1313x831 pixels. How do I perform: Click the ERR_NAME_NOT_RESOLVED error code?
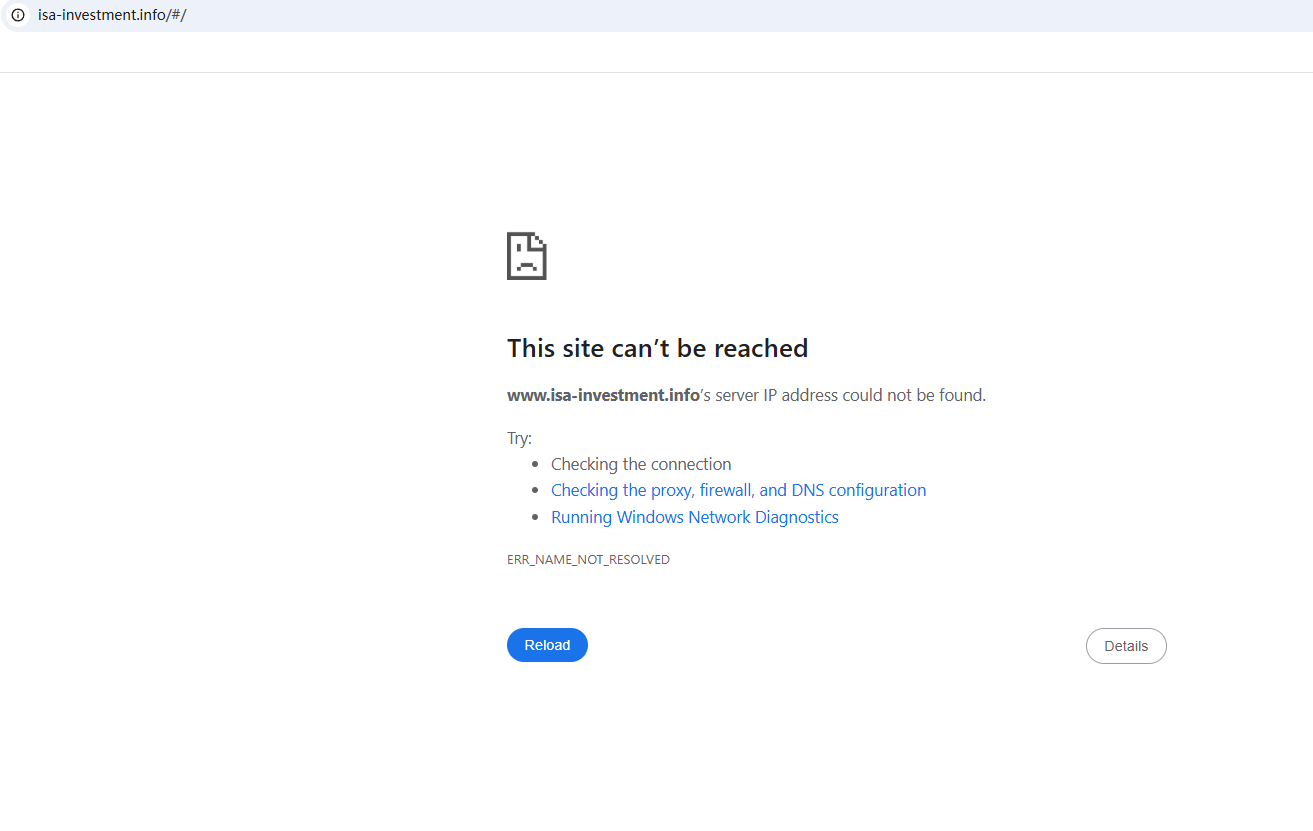point(588,560)
